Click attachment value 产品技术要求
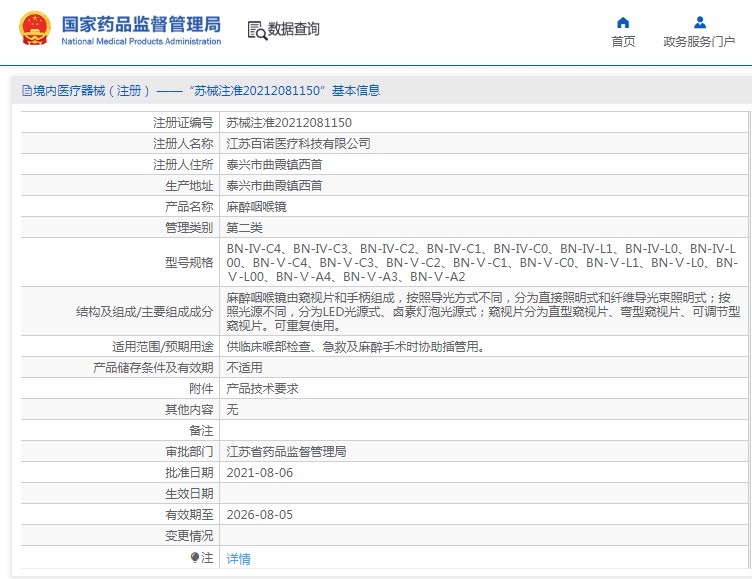This screenshot has width=752, height=579. [262, 389]
